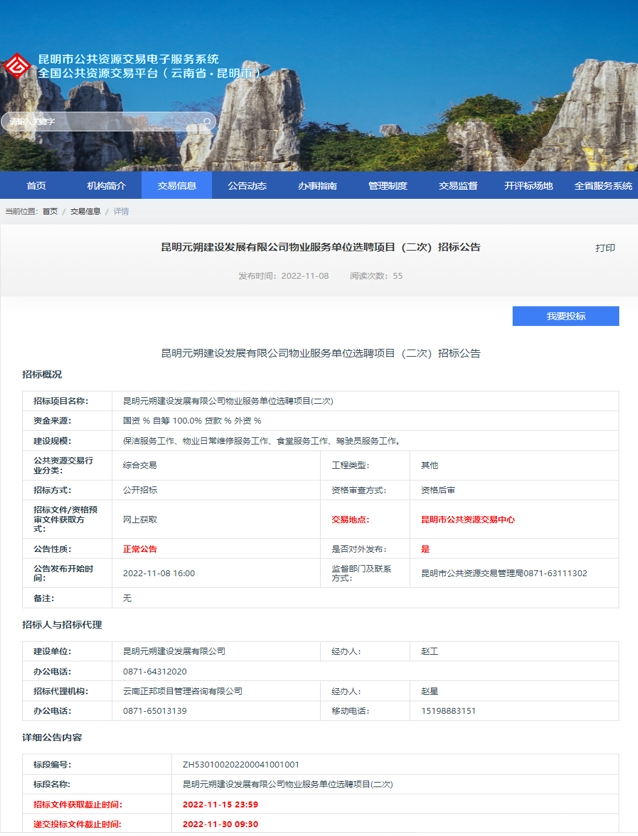
Task: Go to the 公告动态 menu item
Action: click(246, 186)
